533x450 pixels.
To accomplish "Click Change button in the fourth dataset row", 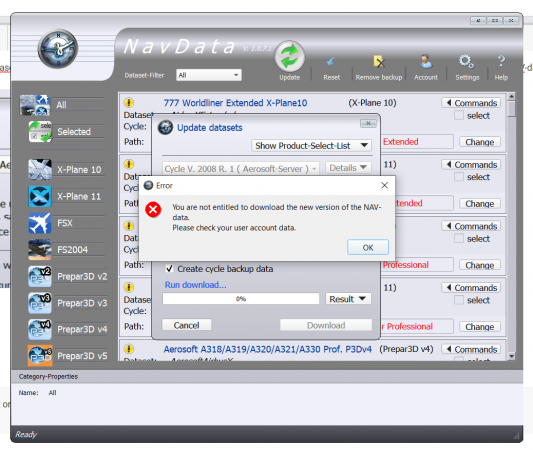I will pyautogui.click(x=480, y=327).
